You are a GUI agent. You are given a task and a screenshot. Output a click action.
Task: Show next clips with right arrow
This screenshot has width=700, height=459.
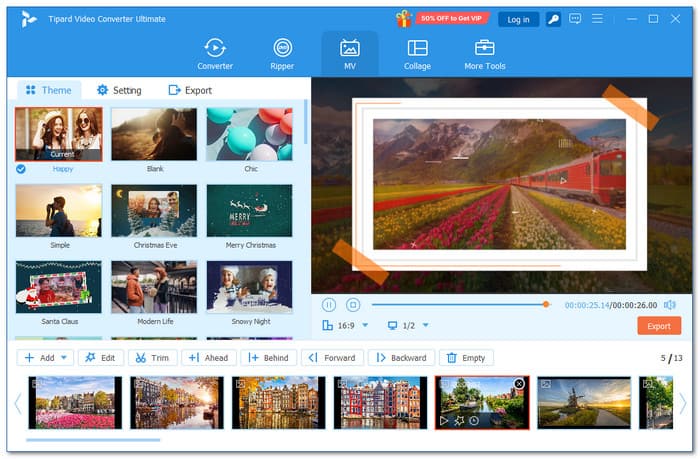[x=683, y=403]
